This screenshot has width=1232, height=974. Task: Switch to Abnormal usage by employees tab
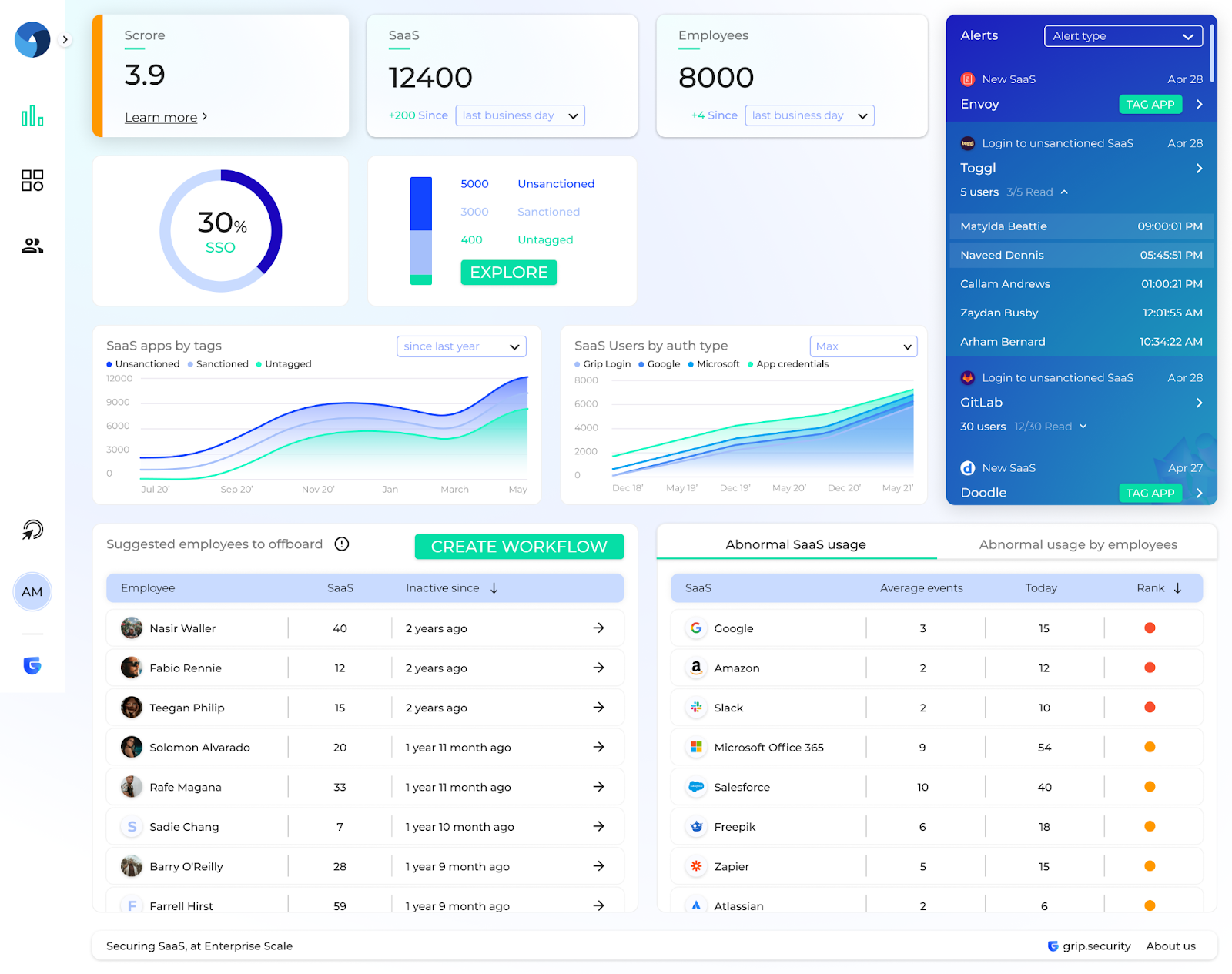pos(1077,544)
